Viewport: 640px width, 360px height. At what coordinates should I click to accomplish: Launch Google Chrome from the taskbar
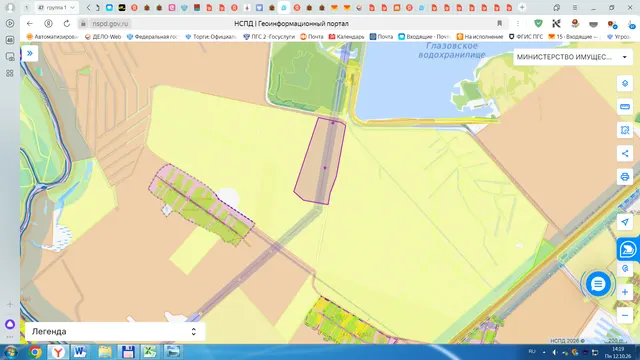coord(35,352)
